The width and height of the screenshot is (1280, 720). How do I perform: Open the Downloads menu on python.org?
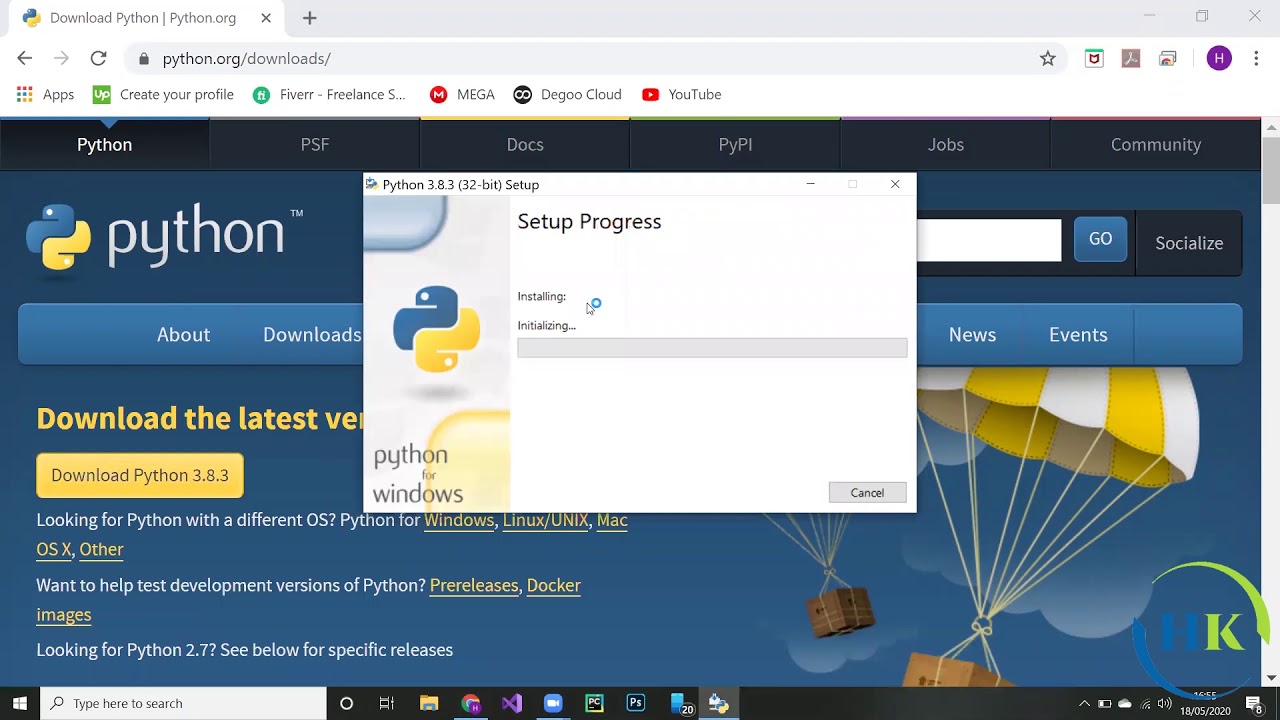pos(312,335)
